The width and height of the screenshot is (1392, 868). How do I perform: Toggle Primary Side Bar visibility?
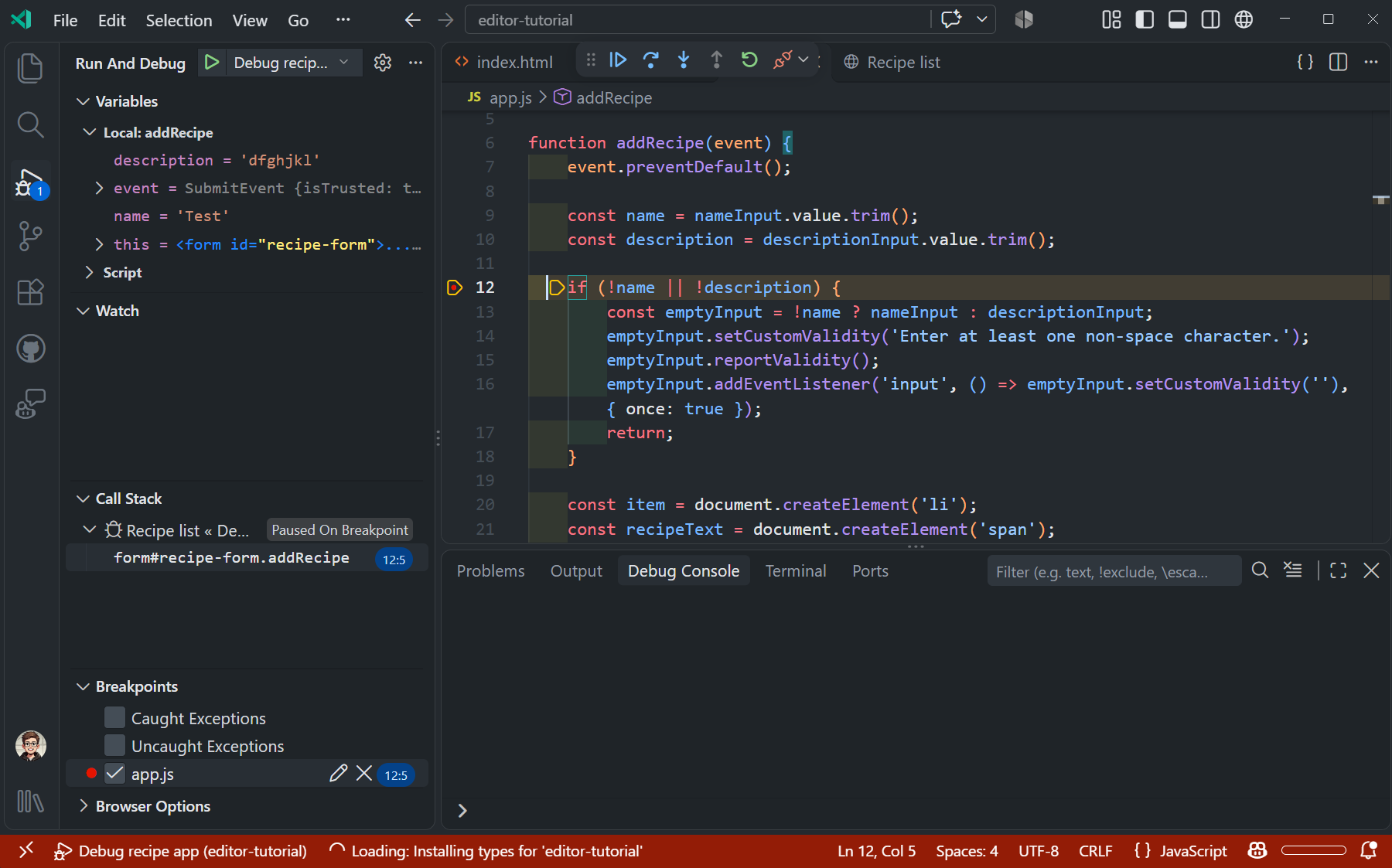click(1145, 20)
